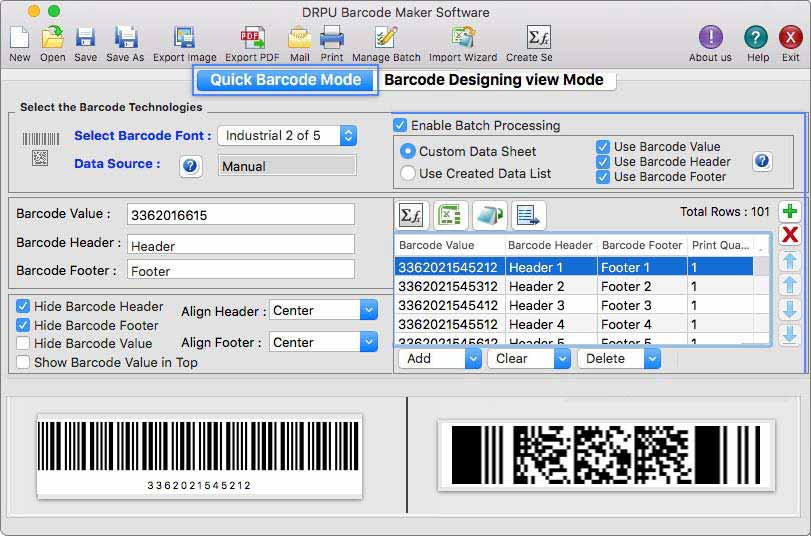
Task: Select the Use Created Data List option
Action: click(x=408, y=173)
